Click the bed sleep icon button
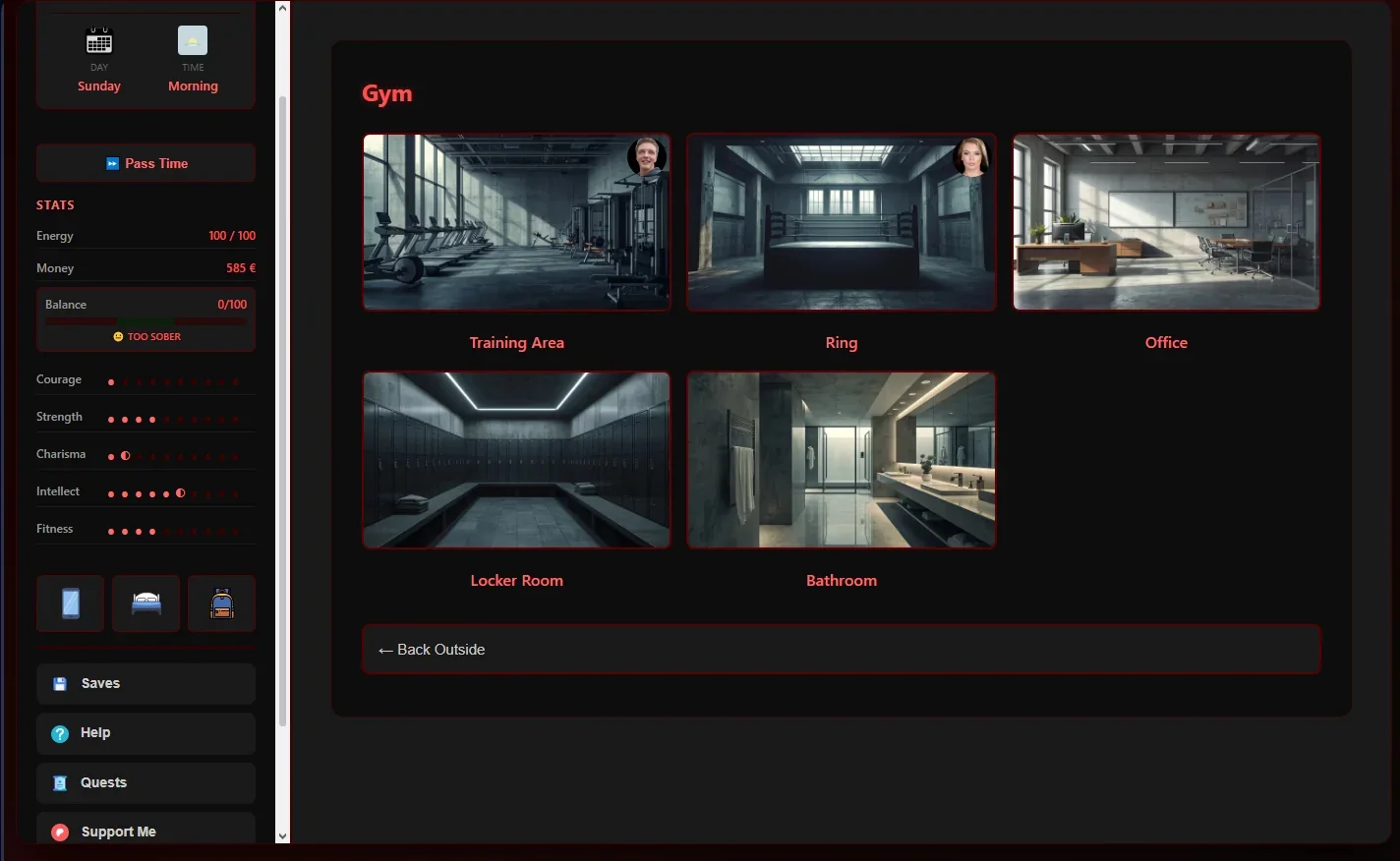The image size is (1400, 861). (146, 603)
